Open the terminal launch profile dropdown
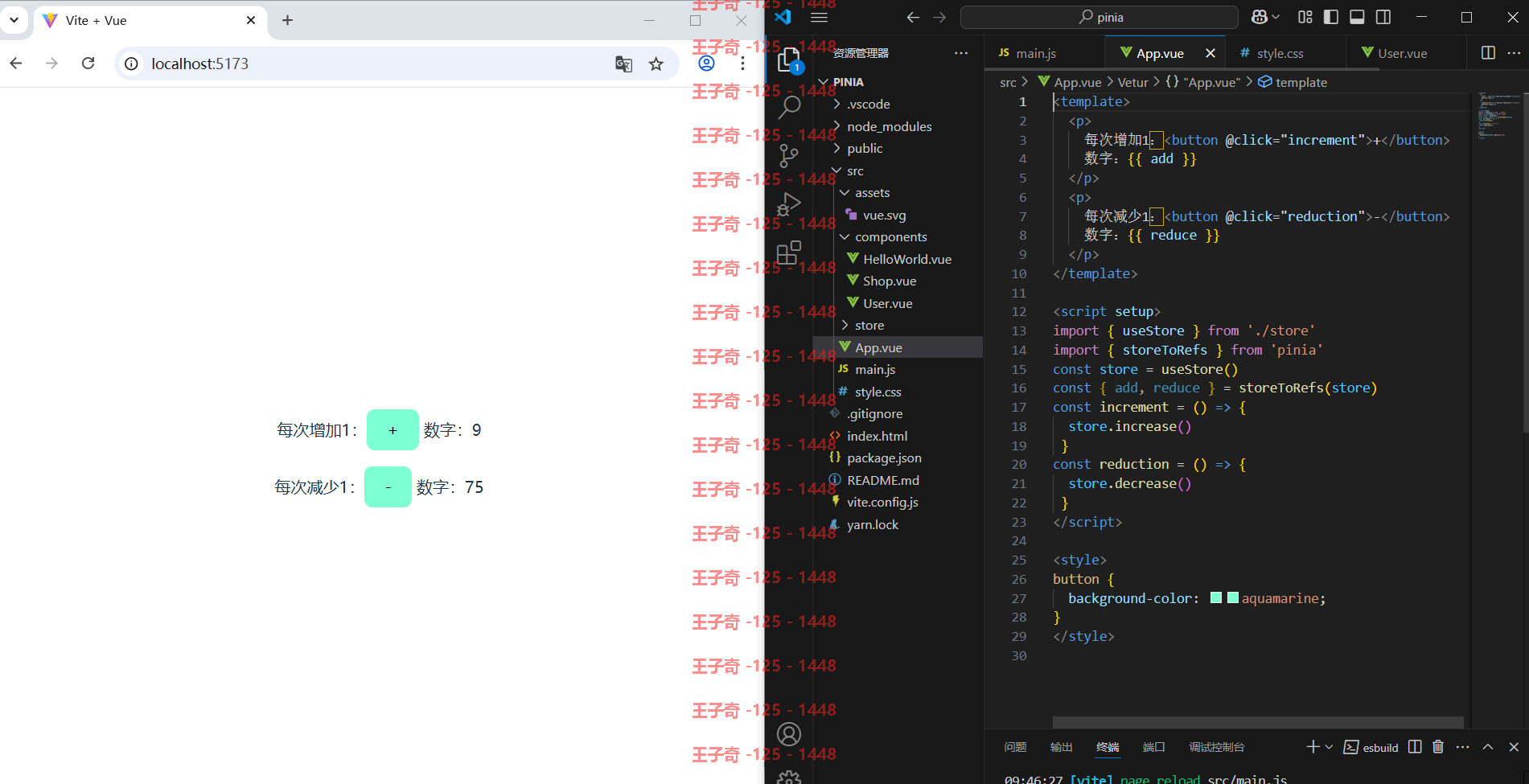 coord(1329,747)
